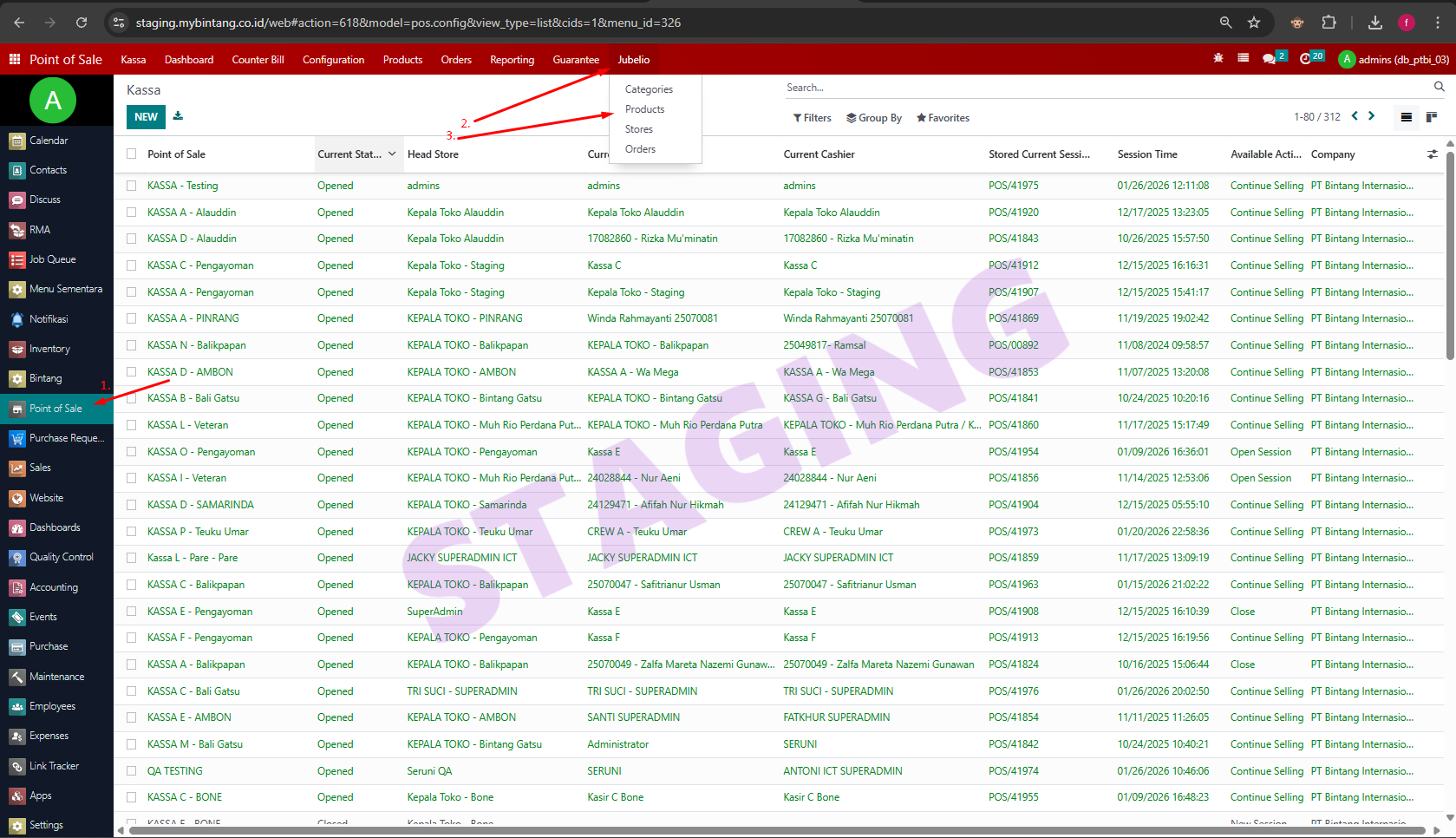Open Job Queue app in the sidebar
Screen dimensions: 1456x838
[56, 259]
